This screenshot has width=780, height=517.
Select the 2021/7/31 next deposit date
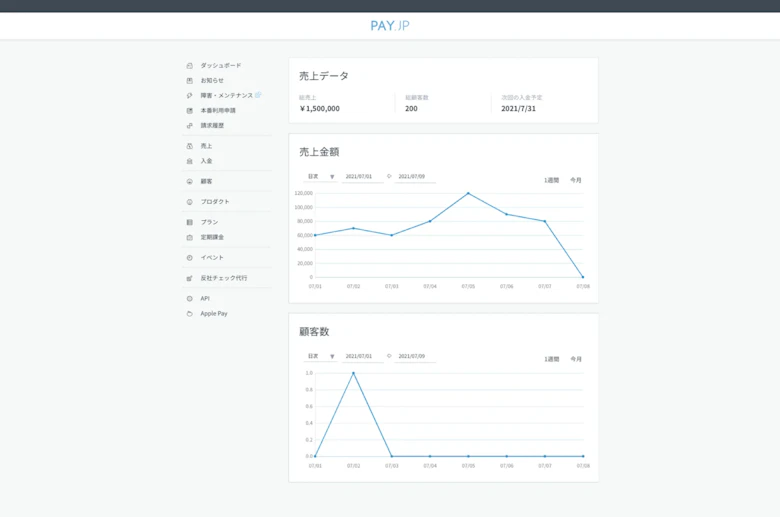click(518, 108)
